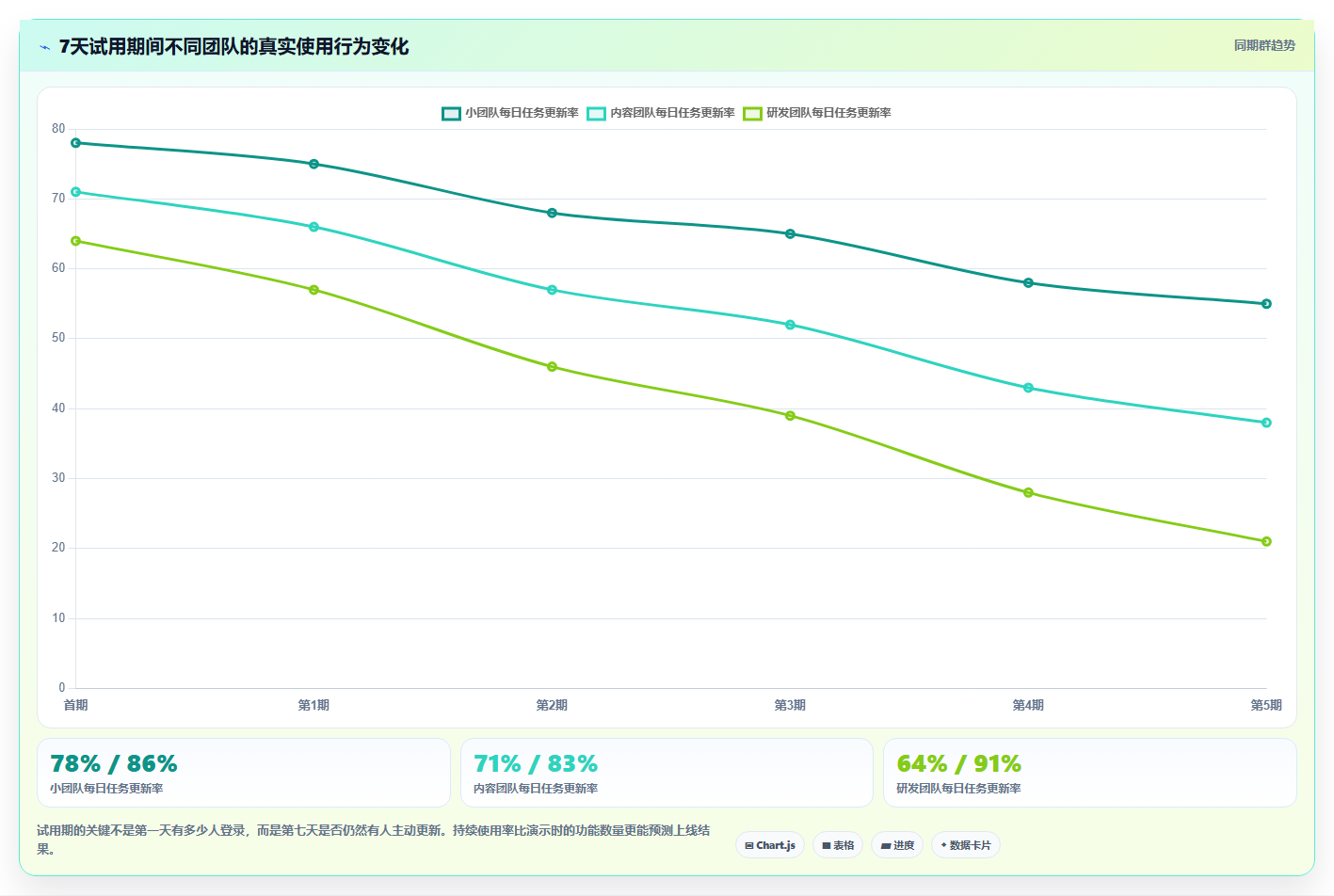Select the R&D-team data point at 第5期
1334x896 pixels.
tap(1266, 541)
